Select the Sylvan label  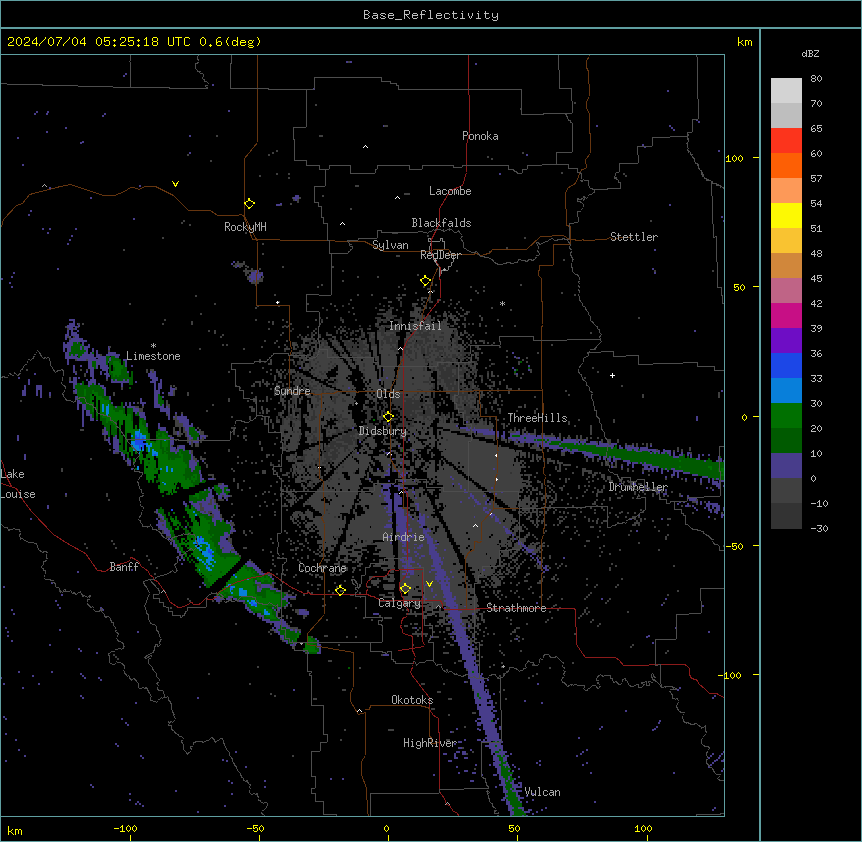coord(390,245)
